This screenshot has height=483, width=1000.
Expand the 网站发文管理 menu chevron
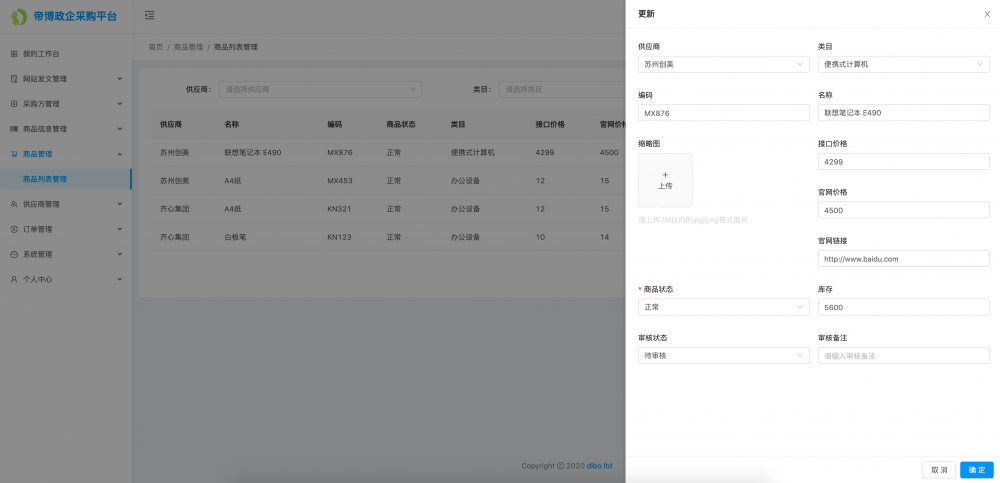120,79
